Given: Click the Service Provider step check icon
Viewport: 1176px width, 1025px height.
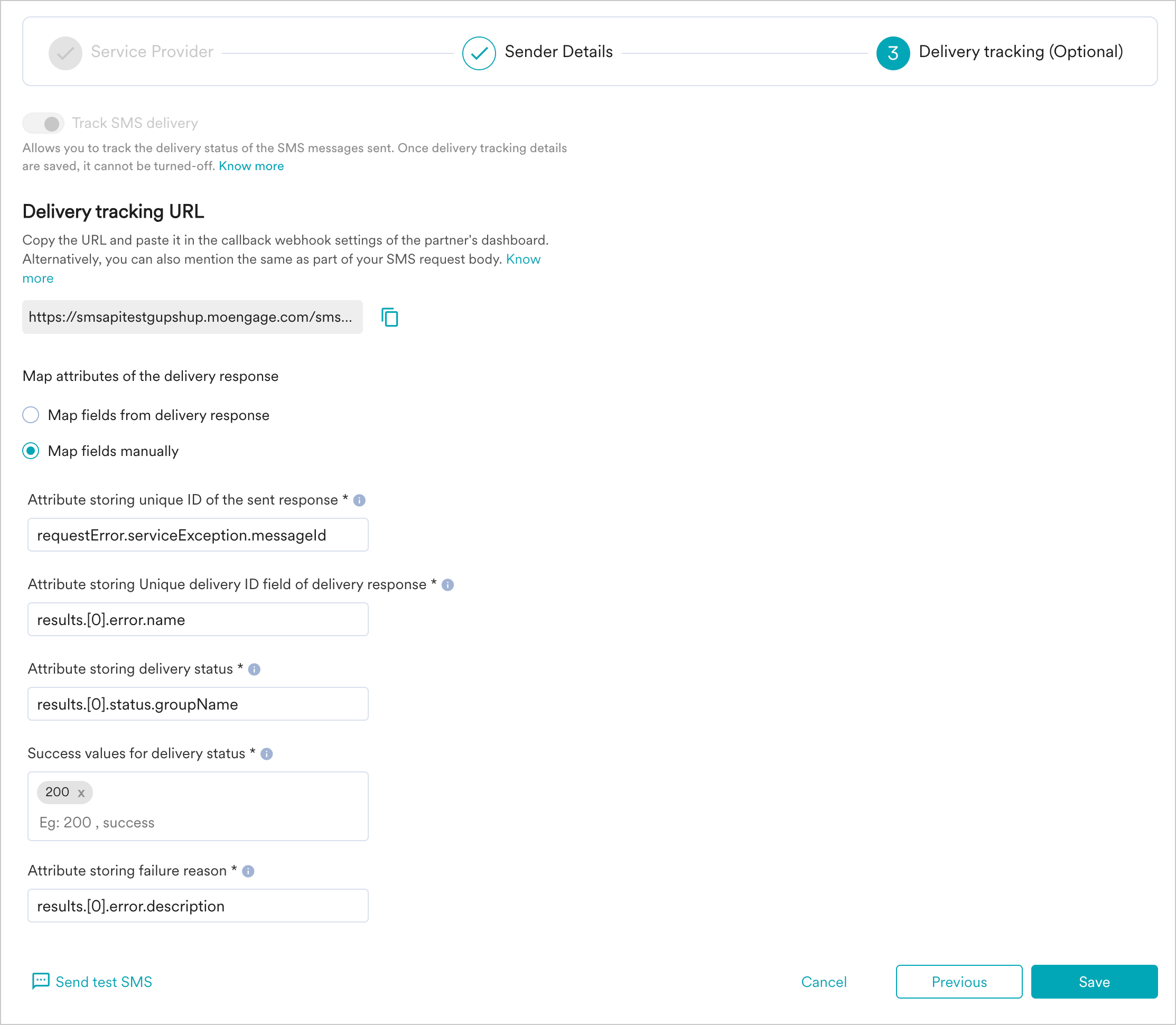Looking at the screenshot, I should (65, 52).
